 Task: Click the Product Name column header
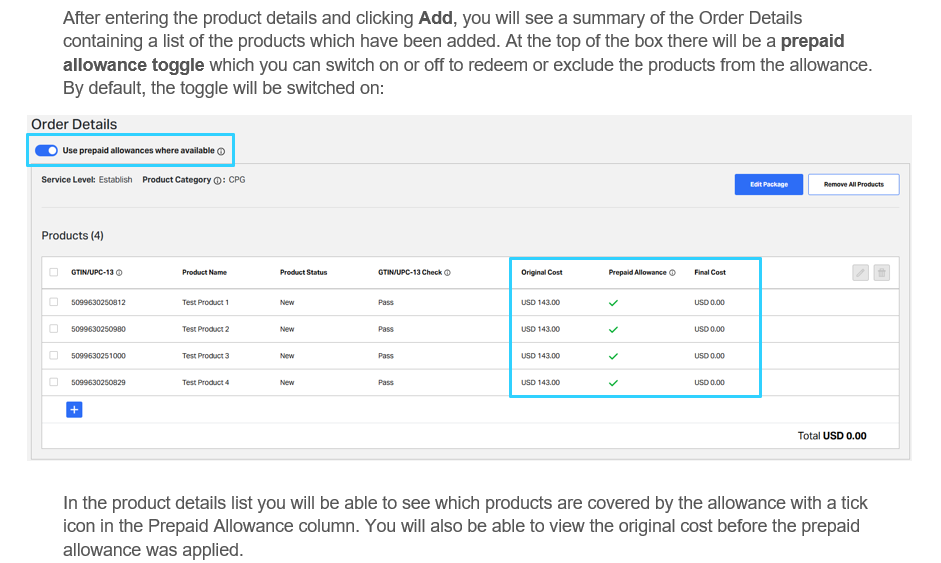pos(204,273)
